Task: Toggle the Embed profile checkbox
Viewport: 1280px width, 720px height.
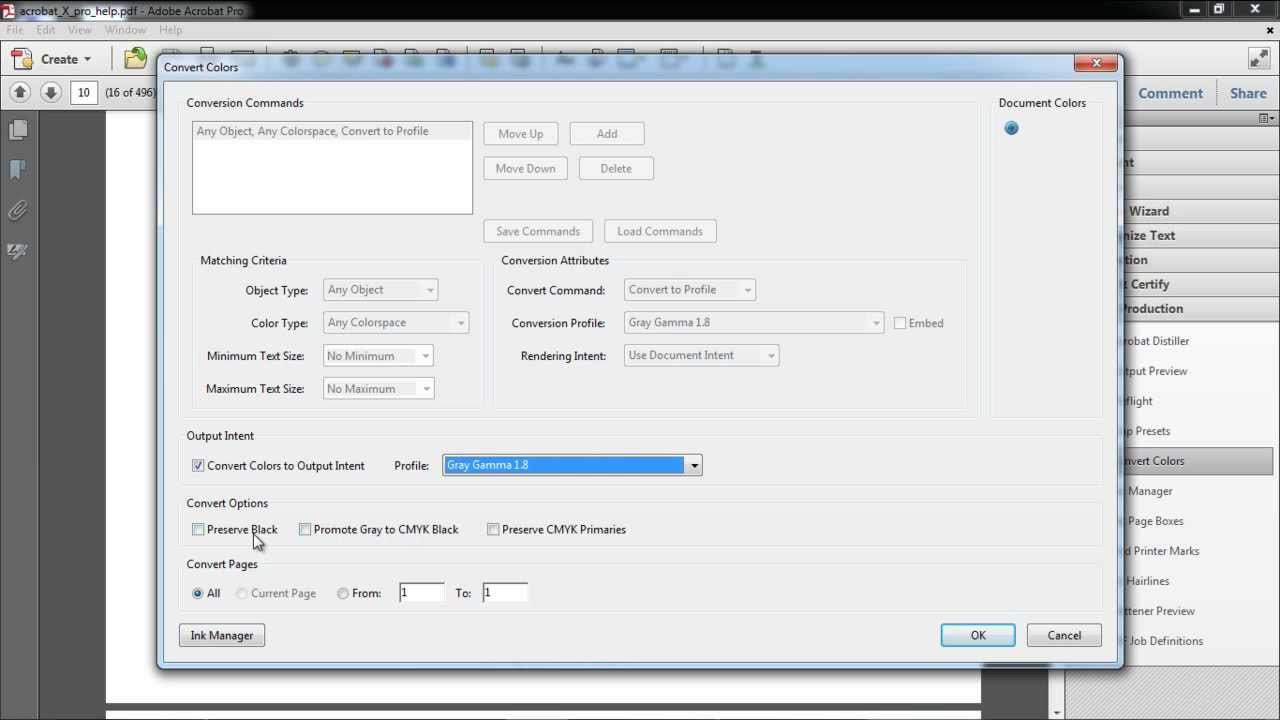Action: click(900, 323)
